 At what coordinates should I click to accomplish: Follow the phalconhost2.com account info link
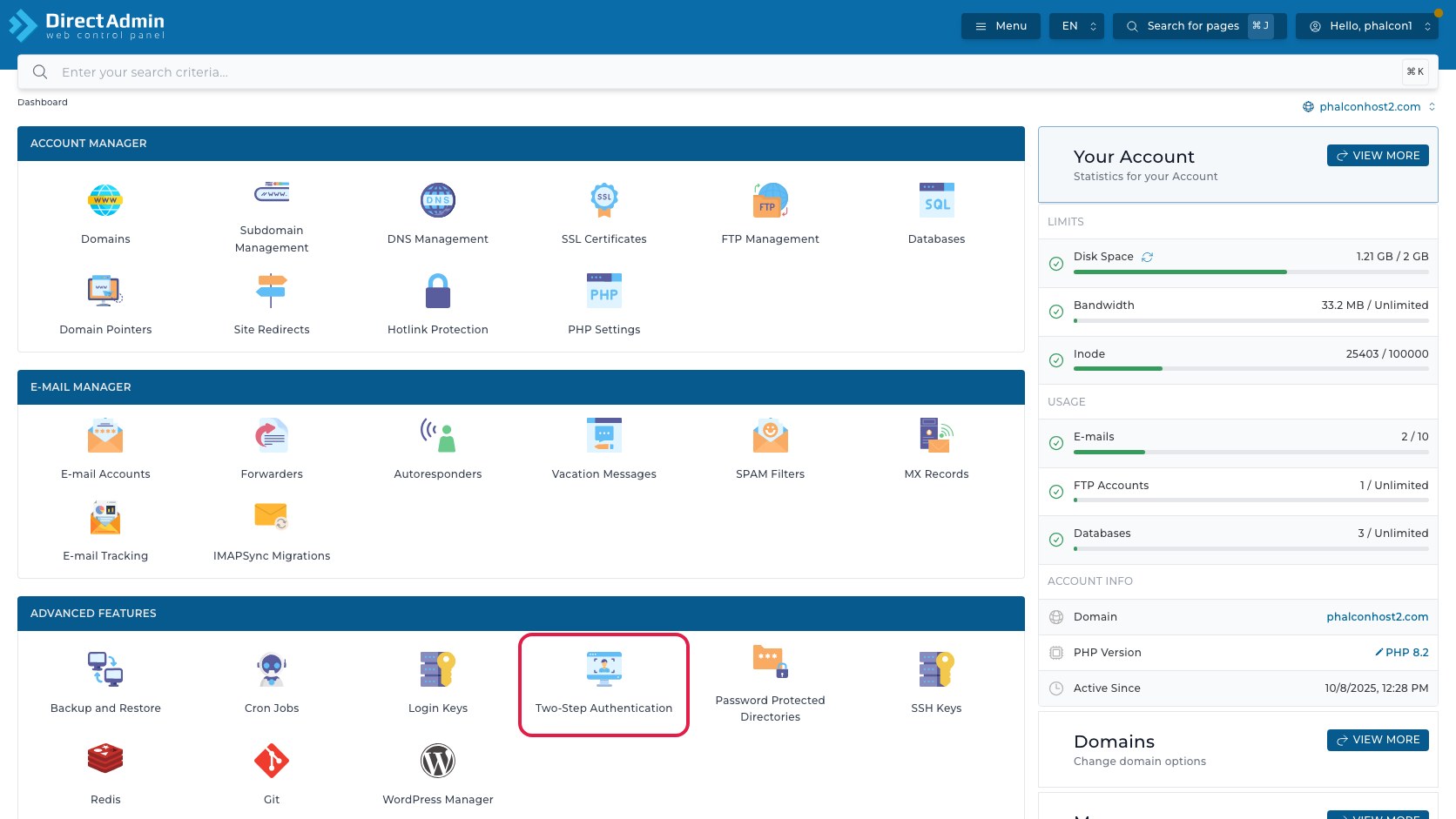click(x=1378, y=617)
